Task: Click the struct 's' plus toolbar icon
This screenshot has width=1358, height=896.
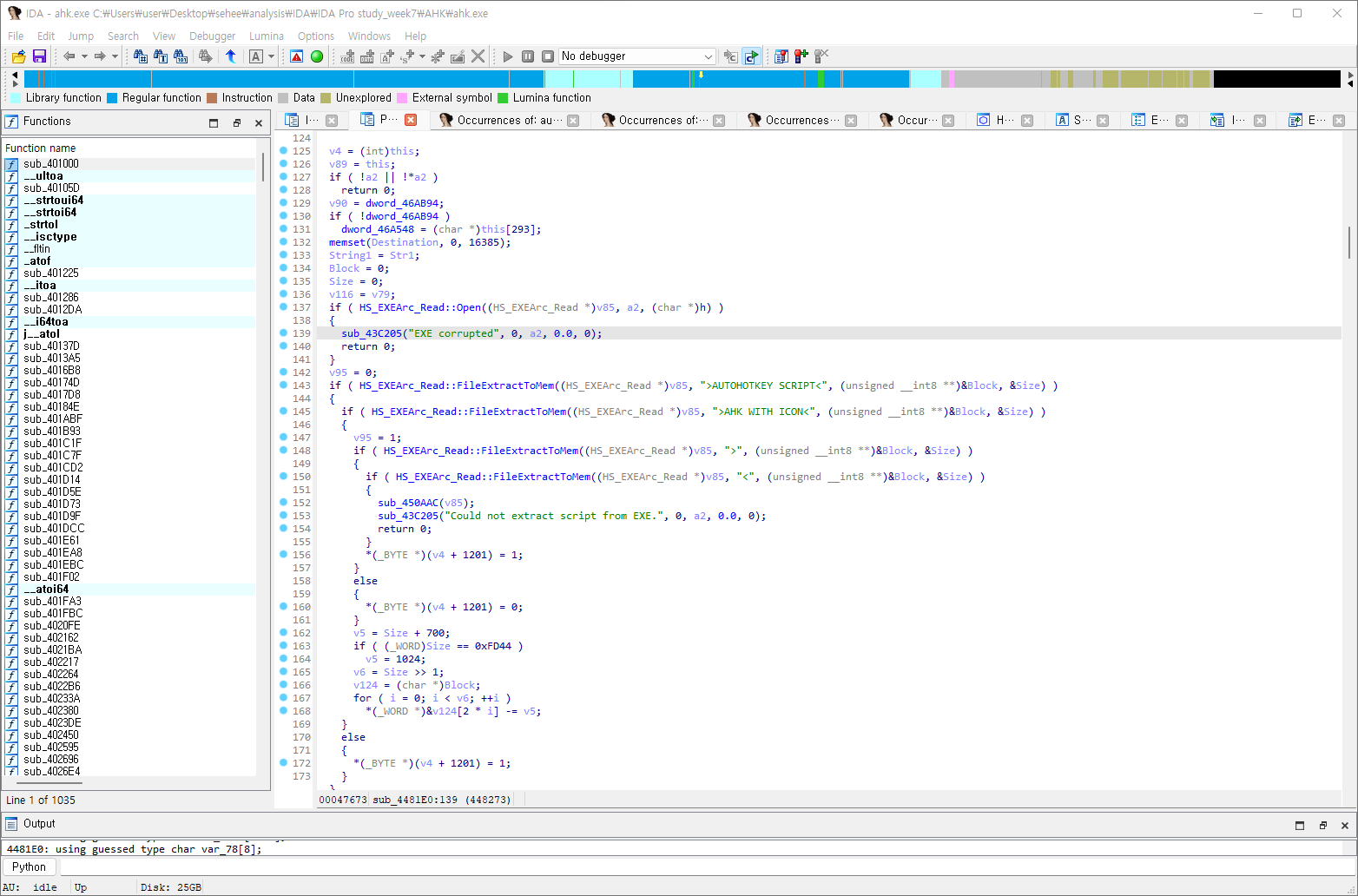Action: pos(407,56)
